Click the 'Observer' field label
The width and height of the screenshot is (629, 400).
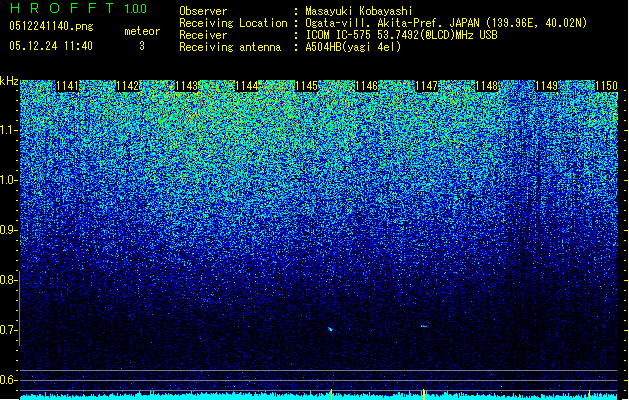[203, 11]
